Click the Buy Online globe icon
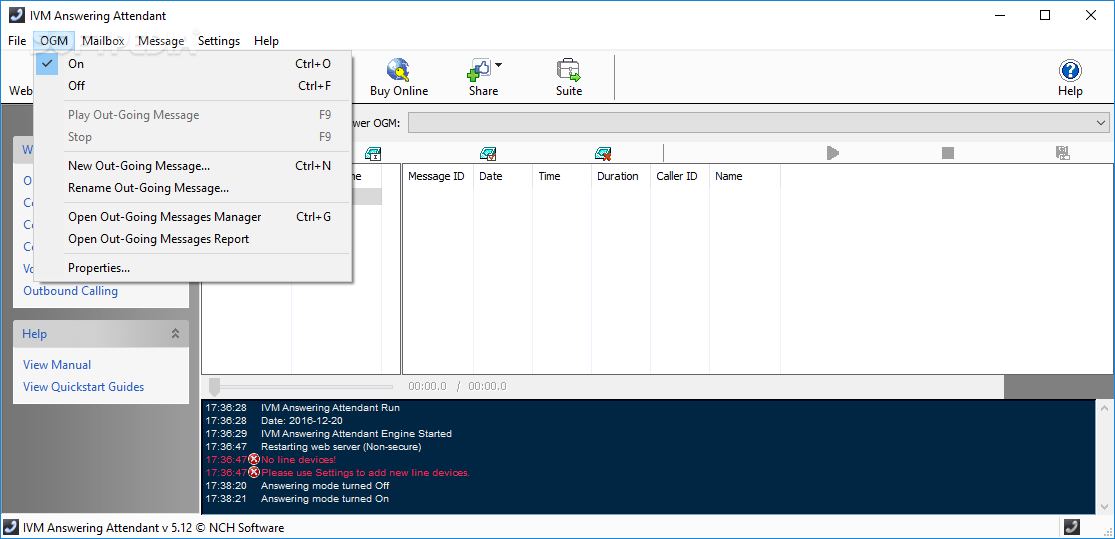The width and height of the screenshot is (1115, 539). click(398, 70)
